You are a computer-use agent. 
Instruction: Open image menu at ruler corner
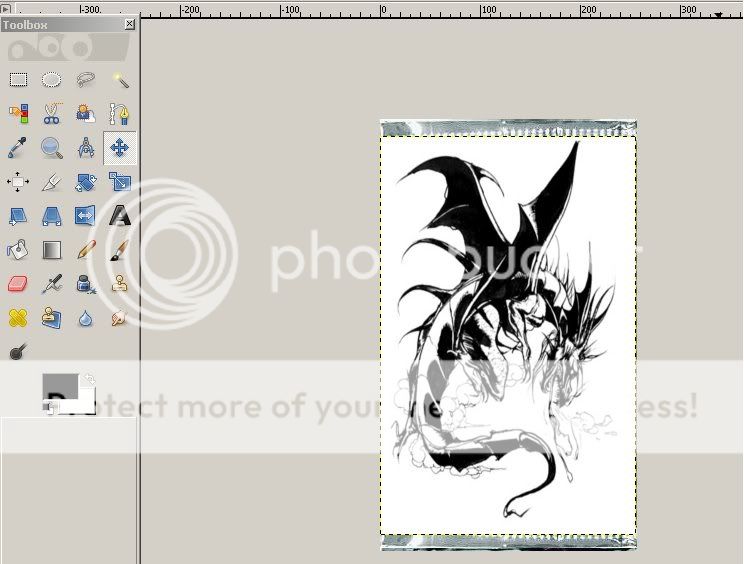point(5,9)
